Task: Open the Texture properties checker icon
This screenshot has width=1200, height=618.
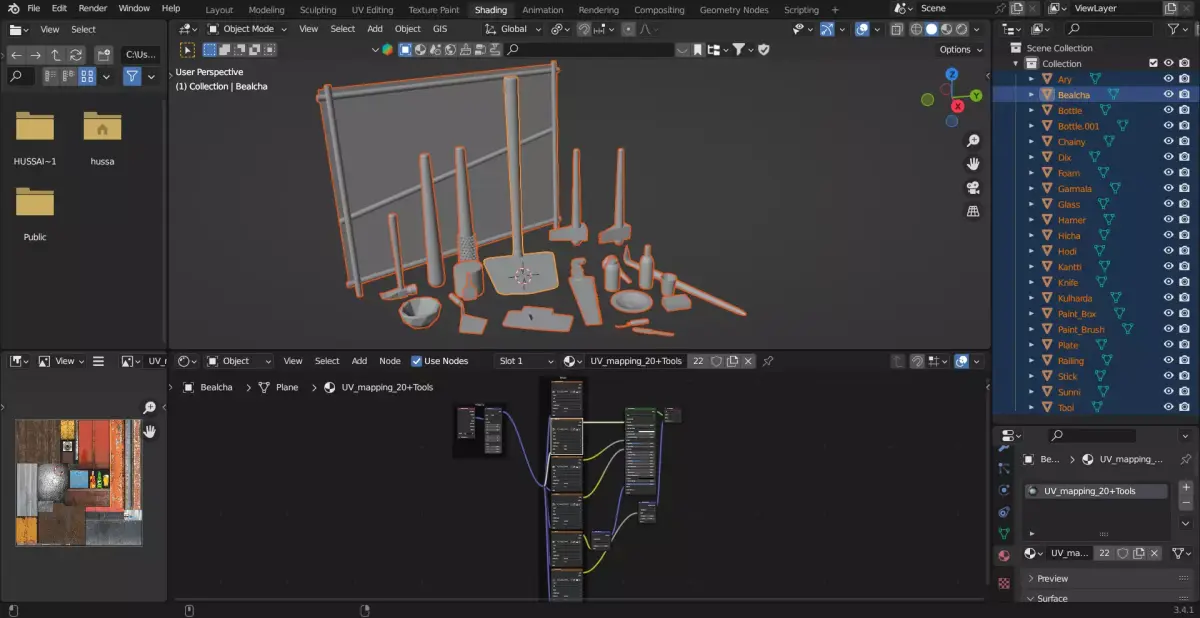Action: (x=1004, y=581)
